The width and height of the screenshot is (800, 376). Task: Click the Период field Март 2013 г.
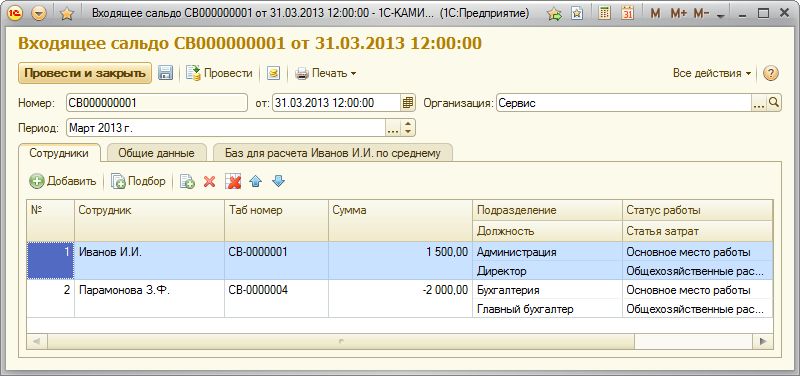[226, 128]
